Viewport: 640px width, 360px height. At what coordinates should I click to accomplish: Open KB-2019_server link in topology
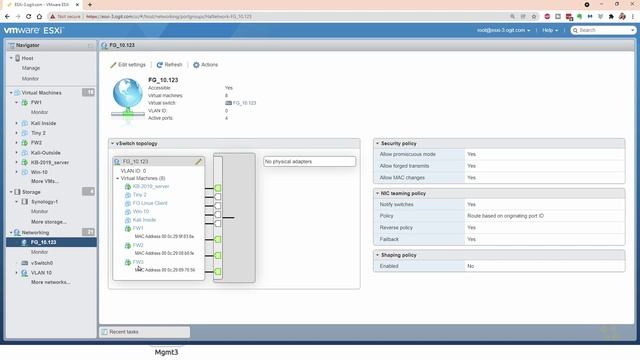pos(151,187)
